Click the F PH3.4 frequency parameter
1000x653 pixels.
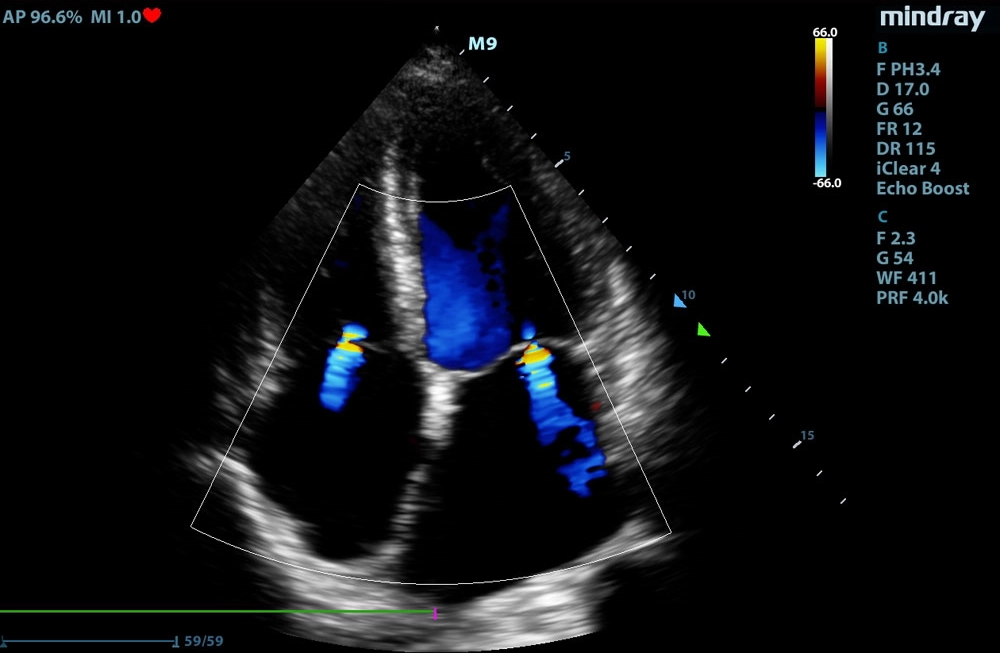click(x=908, y=69)
